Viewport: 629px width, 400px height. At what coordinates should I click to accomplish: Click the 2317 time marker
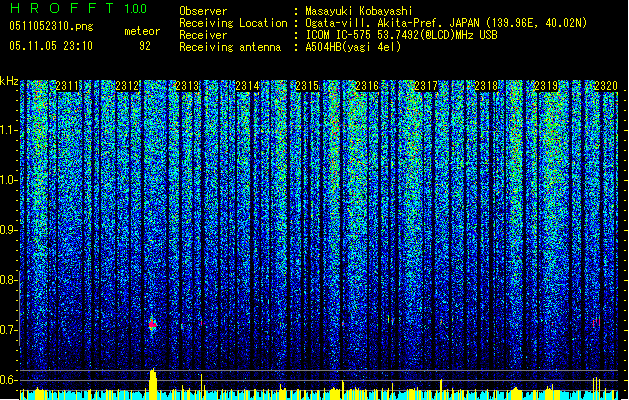point(426,86)
